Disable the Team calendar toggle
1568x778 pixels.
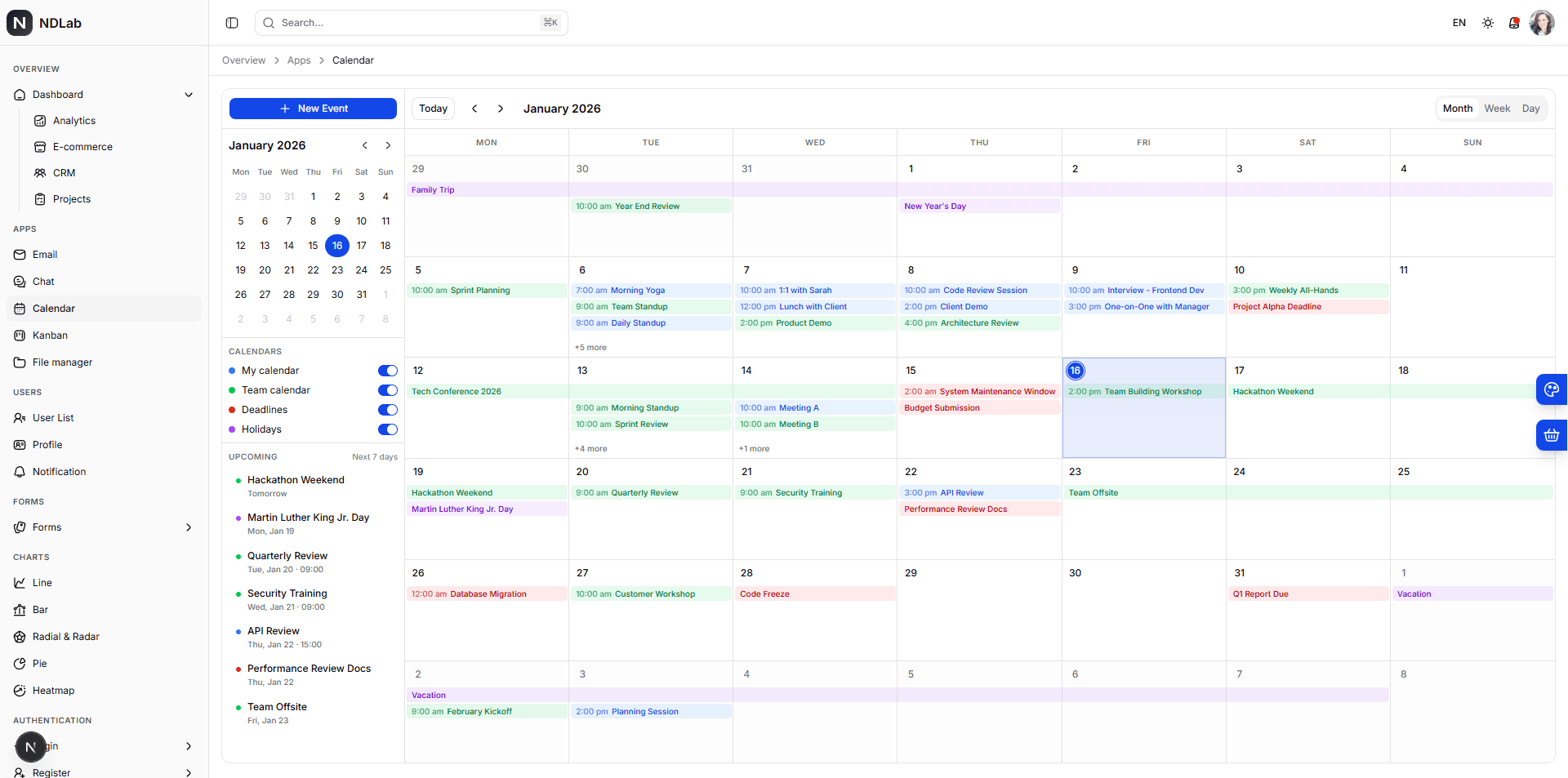387,390
